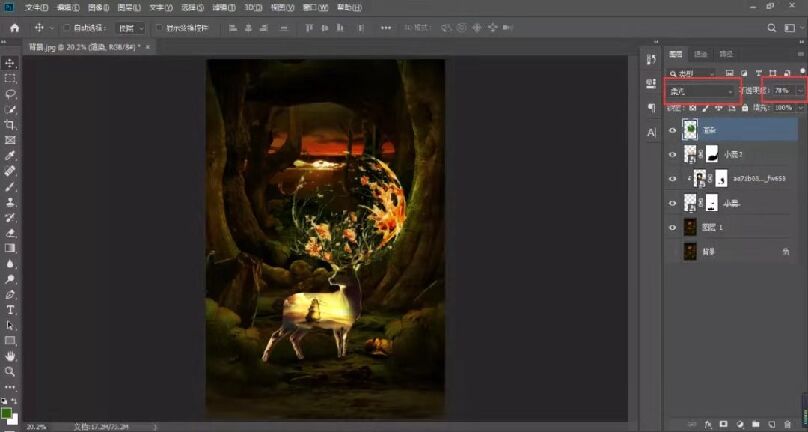Select the Pen tool

[10, 294]
